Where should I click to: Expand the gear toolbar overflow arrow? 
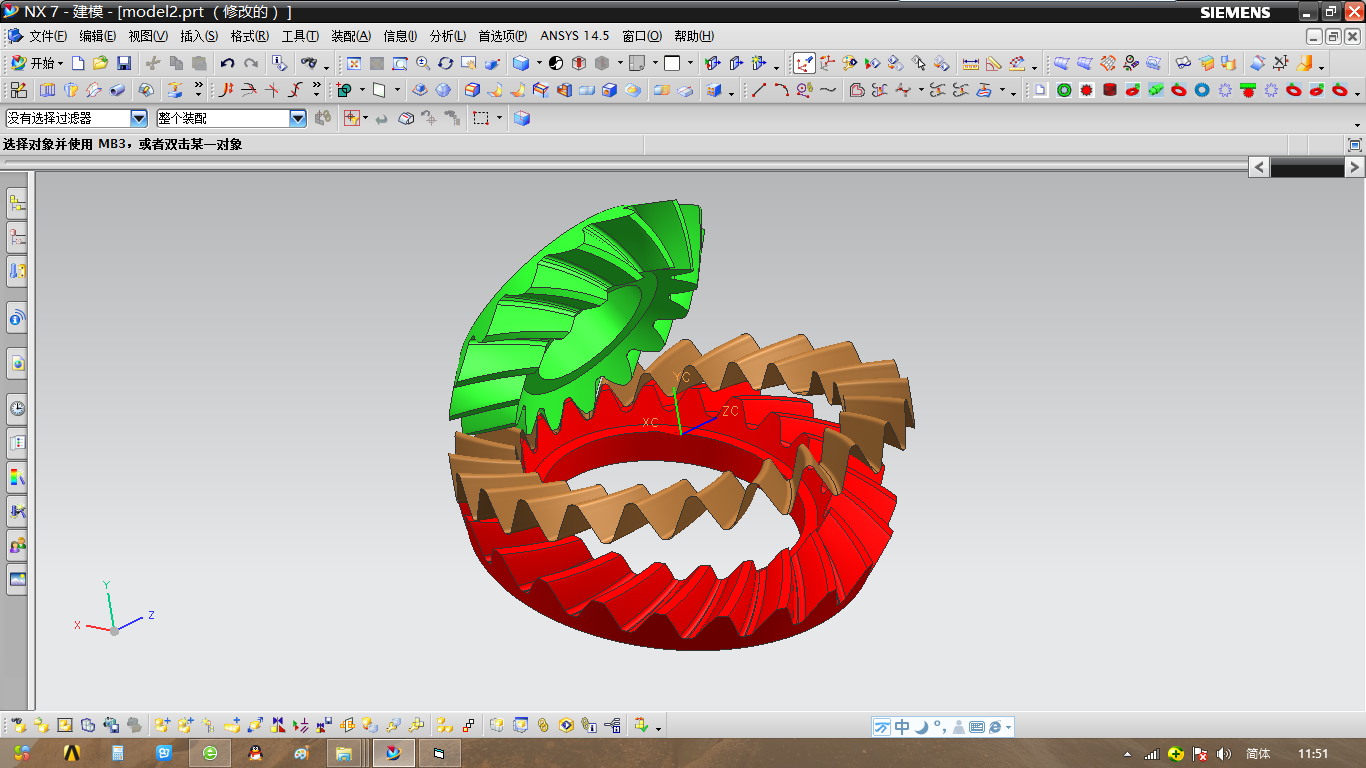coord(1357,93)
